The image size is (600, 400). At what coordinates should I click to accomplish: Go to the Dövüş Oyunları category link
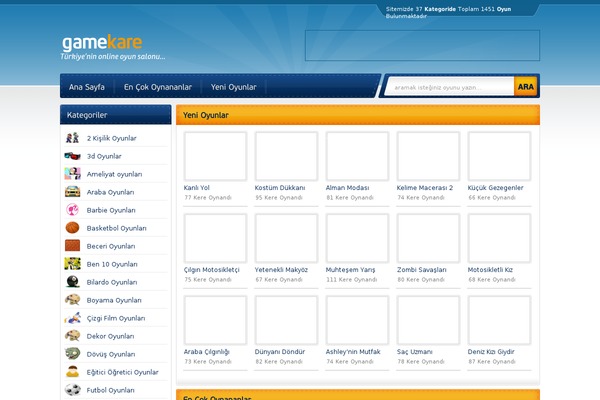click(111, 354)
